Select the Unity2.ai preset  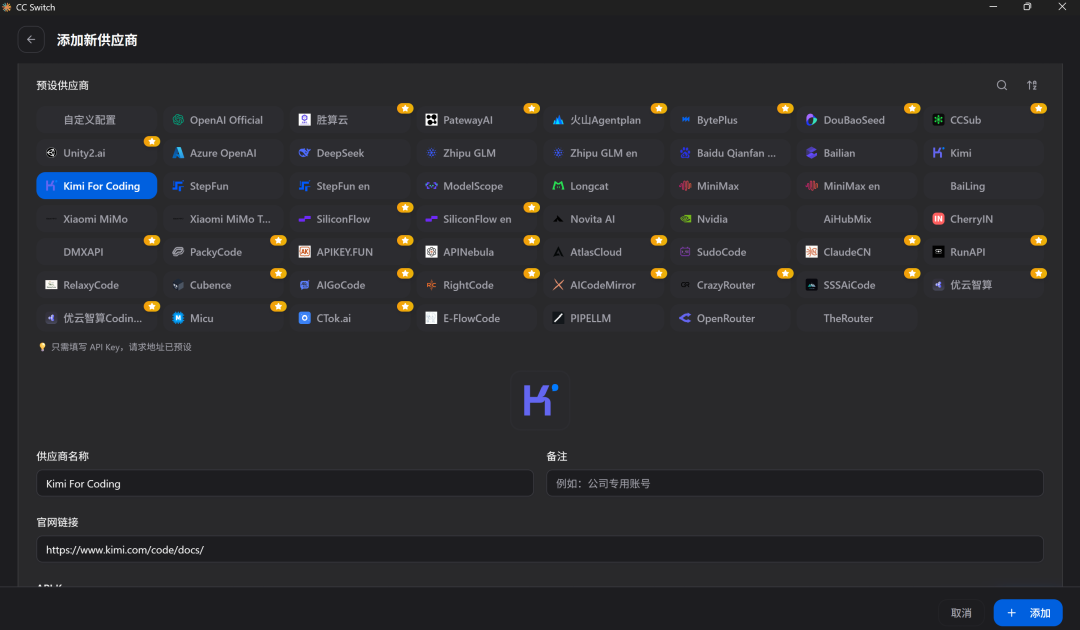pos(96,153)
